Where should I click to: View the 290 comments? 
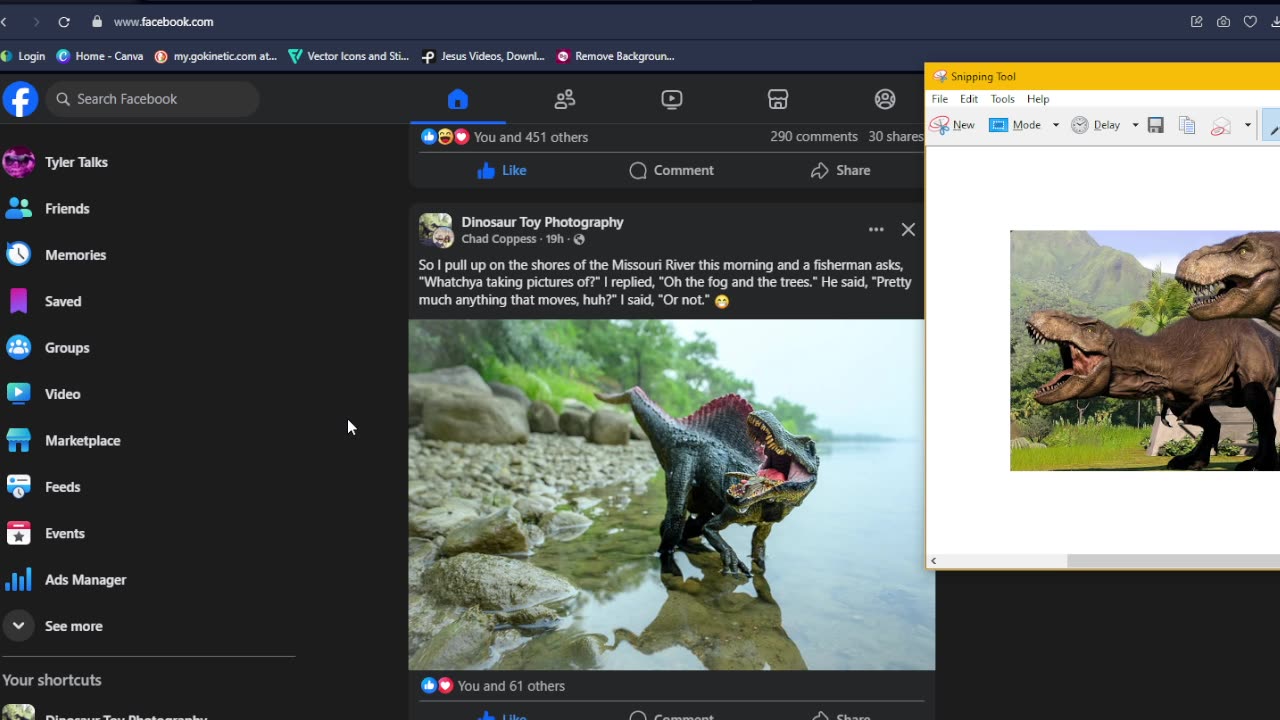click(814, 137)
